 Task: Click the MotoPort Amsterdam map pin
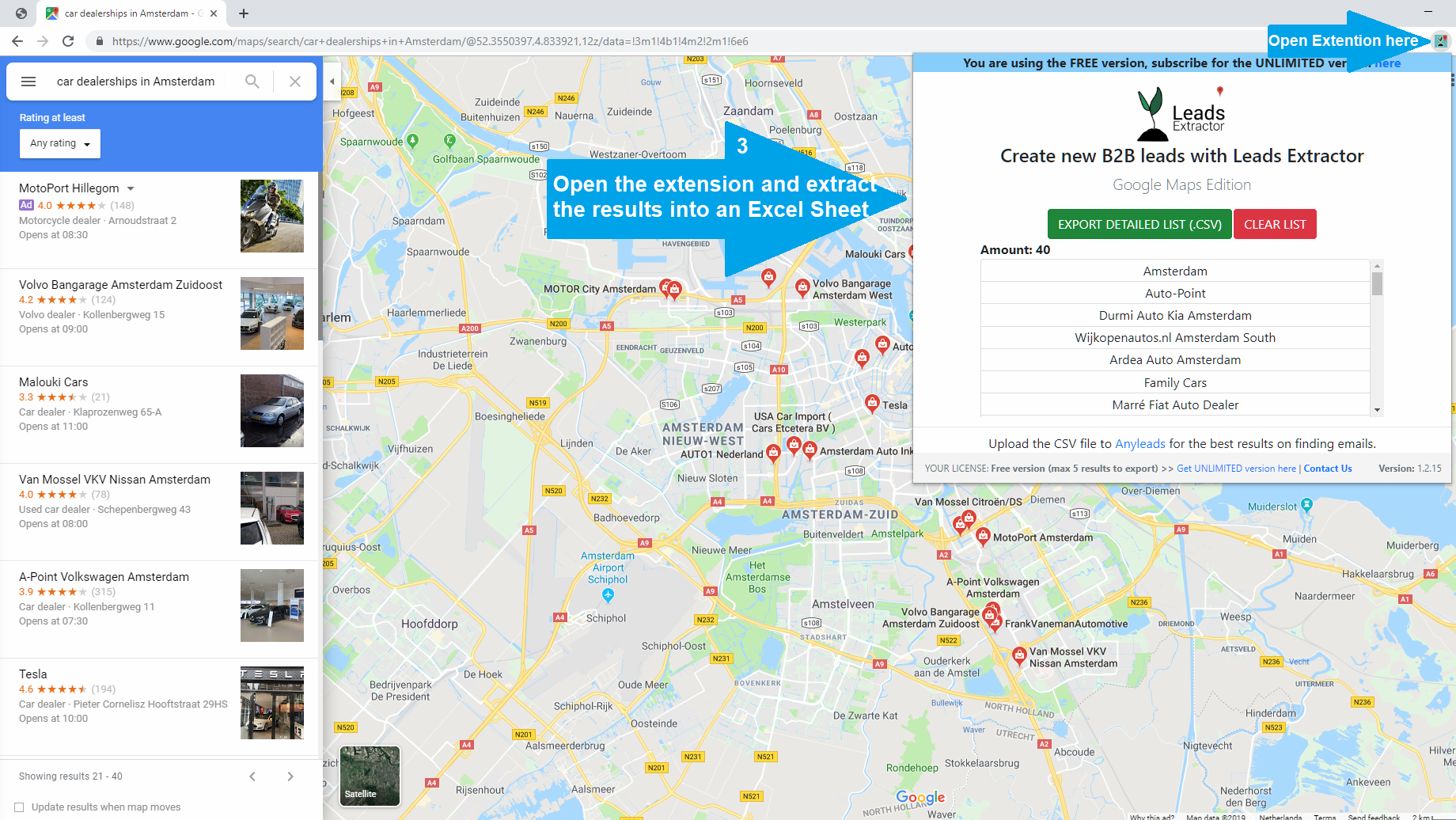(983, 536)
